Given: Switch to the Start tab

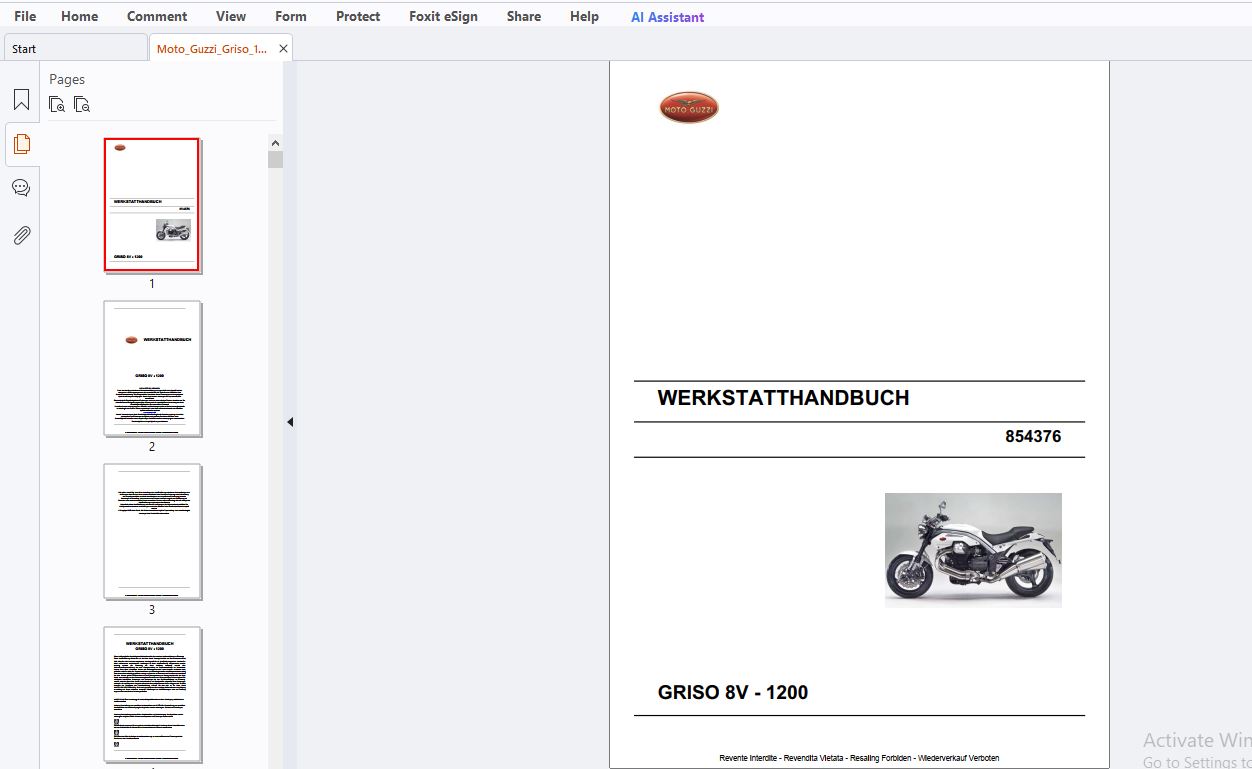Looking at the screenshot, I should [x=75, y=48].
